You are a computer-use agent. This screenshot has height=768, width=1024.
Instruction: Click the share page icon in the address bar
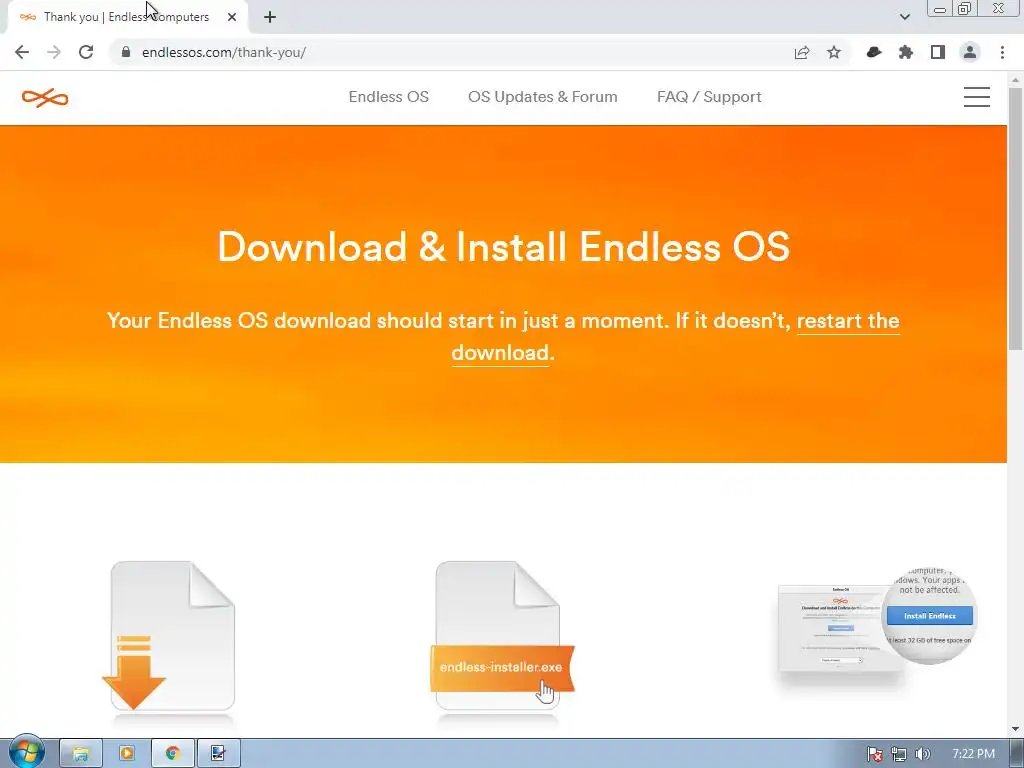click(x=802, y=52)
